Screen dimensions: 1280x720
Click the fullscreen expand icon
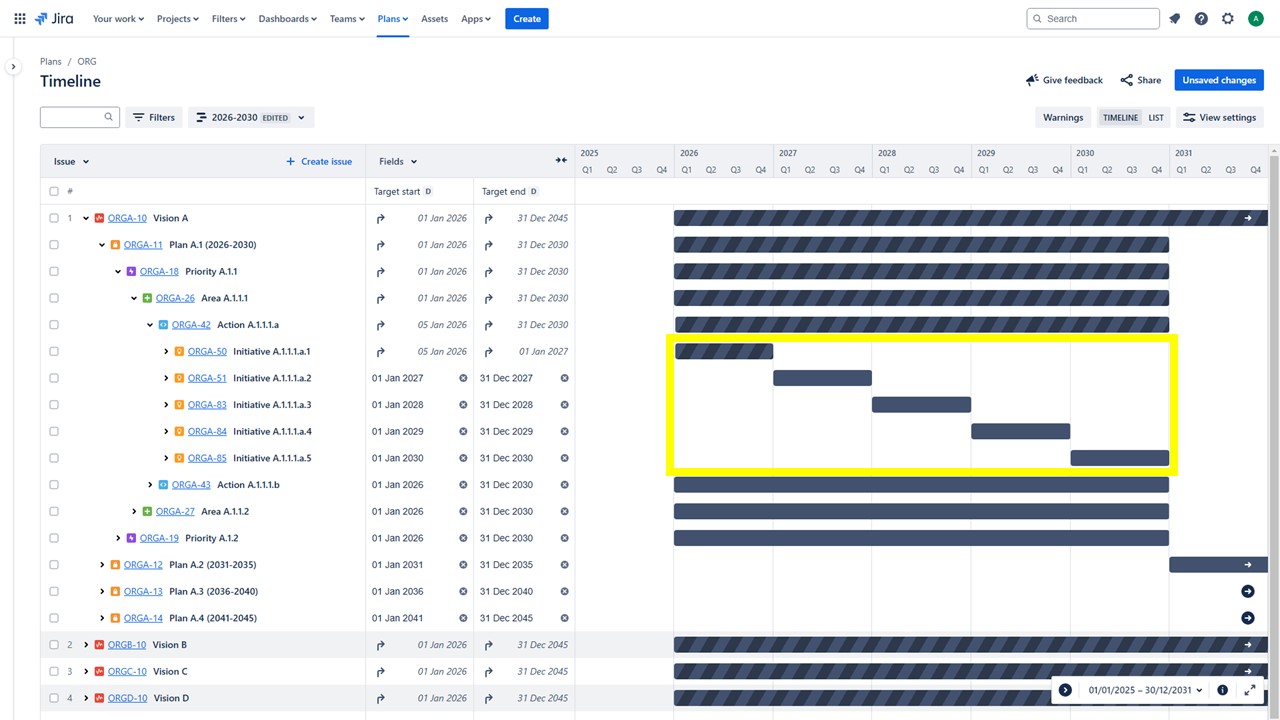click(x=1250, y=690)
